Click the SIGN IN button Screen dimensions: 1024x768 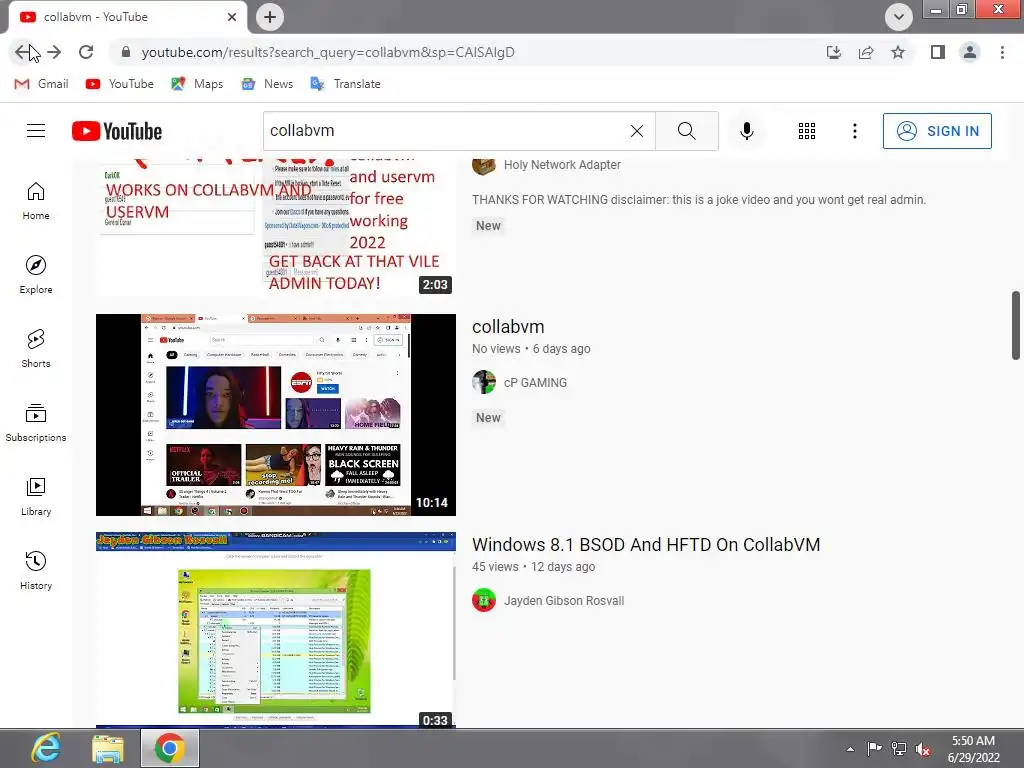click(937, 131)
